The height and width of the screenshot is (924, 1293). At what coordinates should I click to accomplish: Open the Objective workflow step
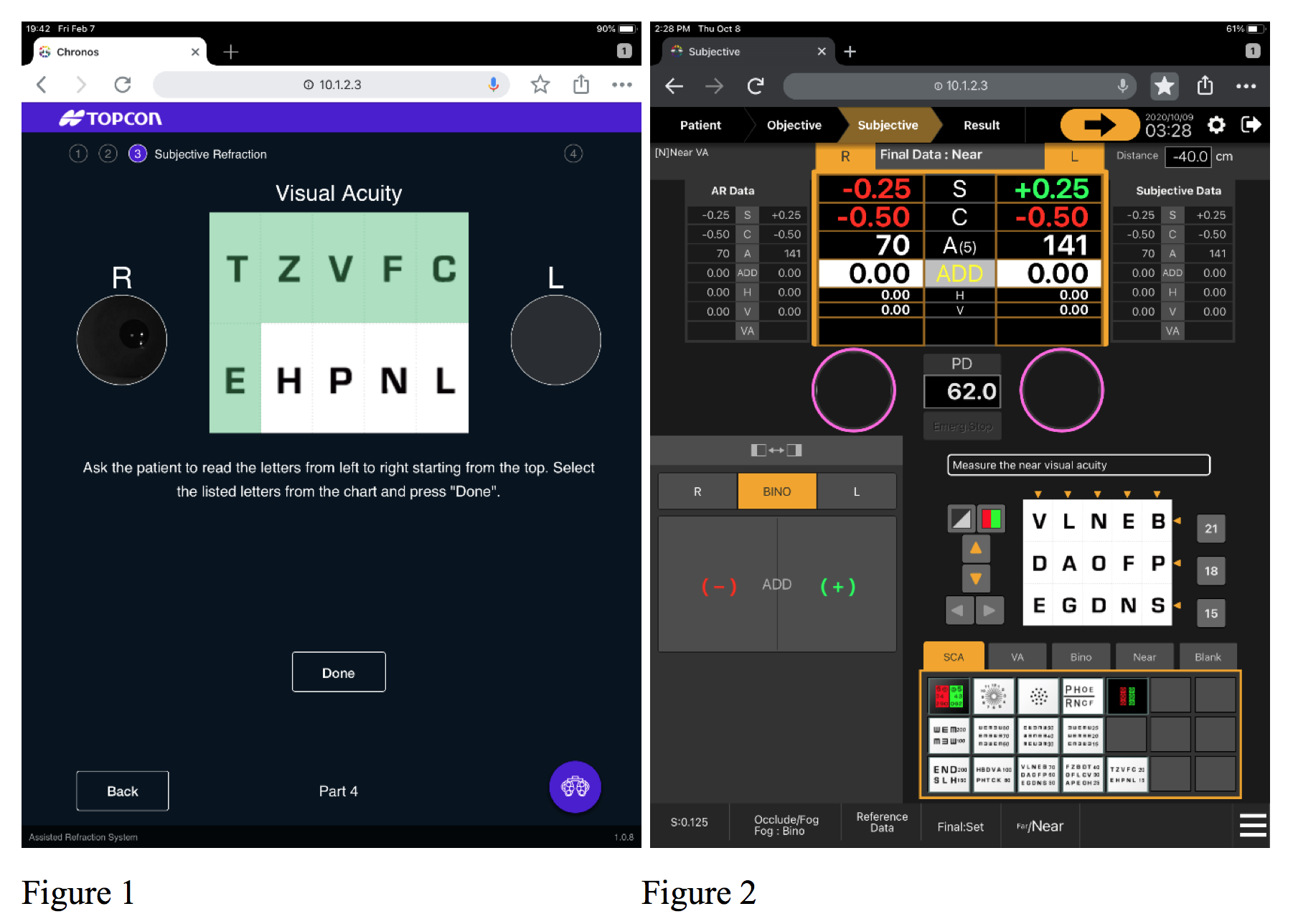tap(794, 125)
